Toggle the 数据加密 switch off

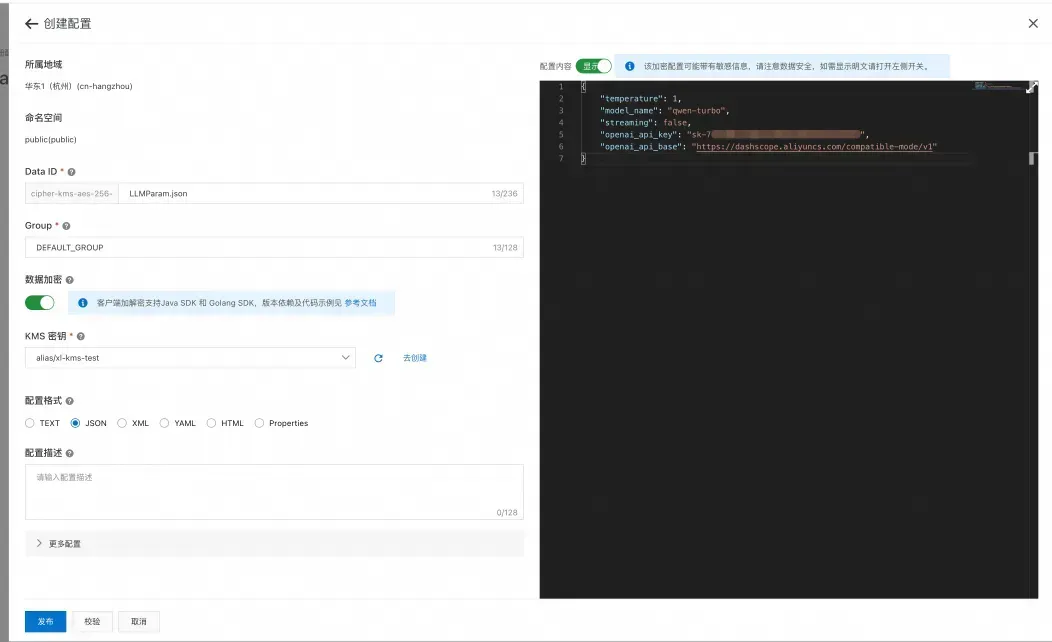40,303
